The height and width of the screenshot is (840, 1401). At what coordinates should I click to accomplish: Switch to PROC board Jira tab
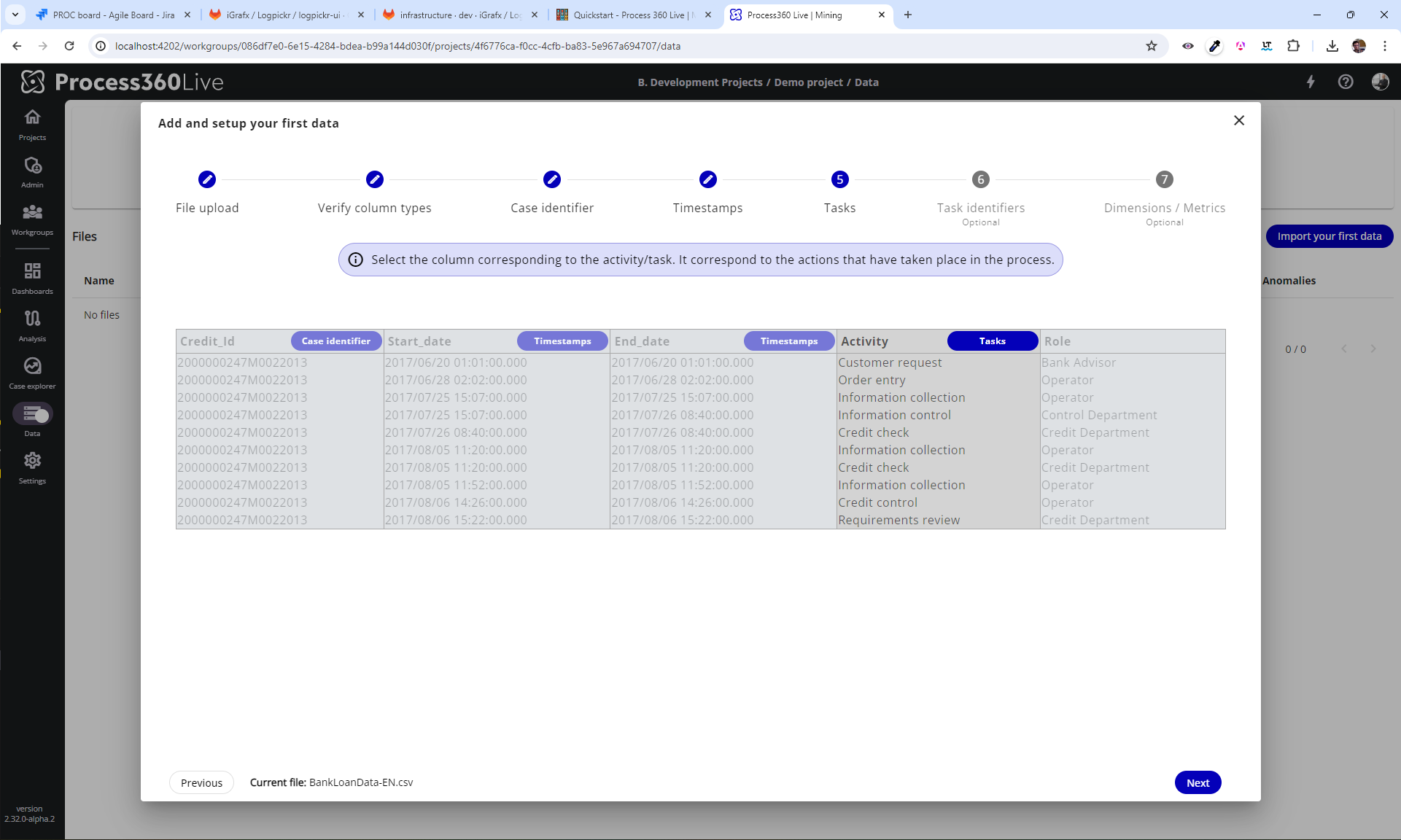(113, 15)
